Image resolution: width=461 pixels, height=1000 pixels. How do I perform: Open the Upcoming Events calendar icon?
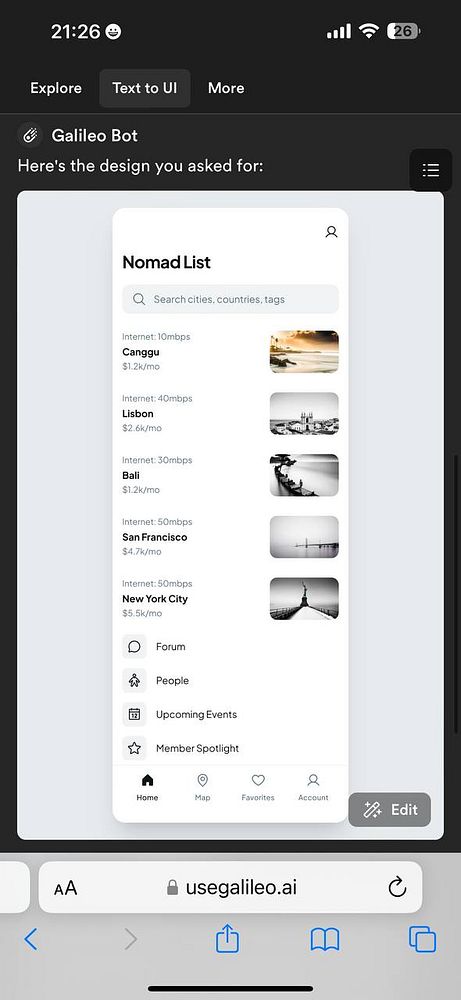click(134, 714)
